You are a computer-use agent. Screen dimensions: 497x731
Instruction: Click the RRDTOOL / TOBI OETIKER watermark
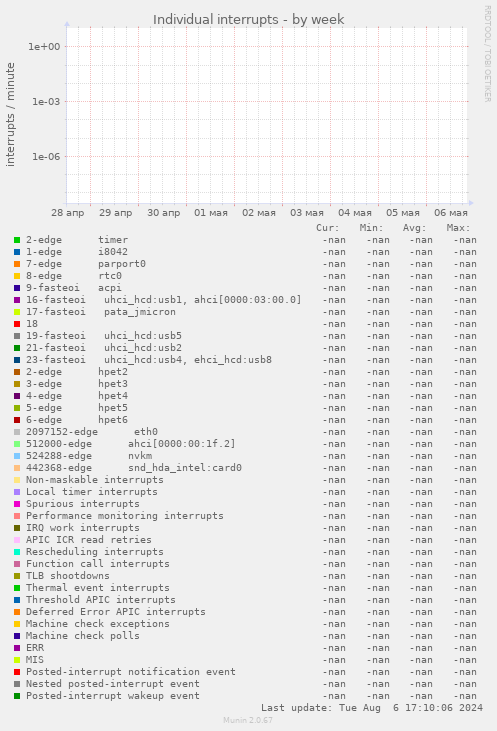tap(488, 54)
